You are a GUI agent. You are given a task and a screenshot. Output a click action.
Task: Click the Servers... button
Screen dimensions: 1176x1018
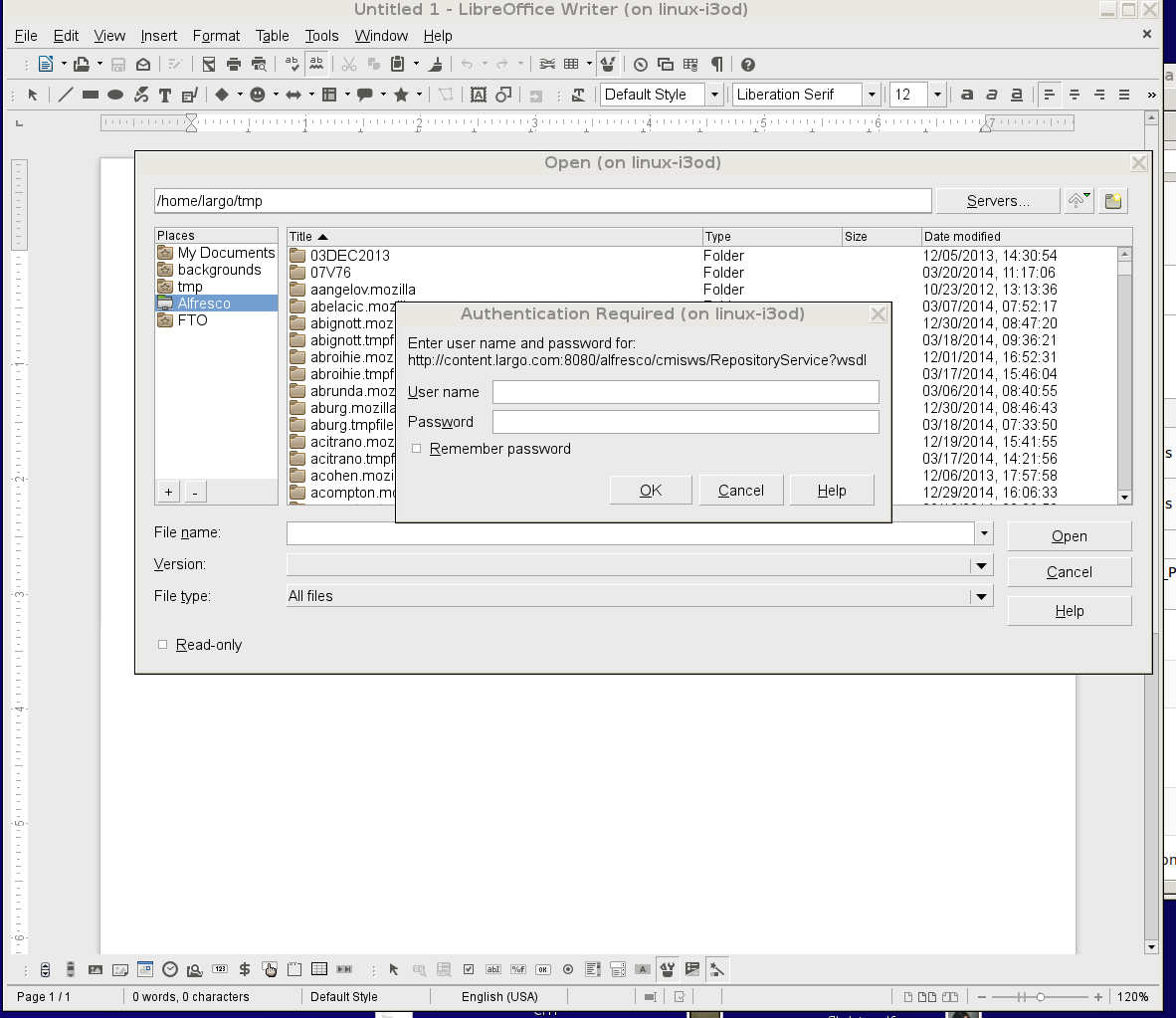(x=998, y=201)
